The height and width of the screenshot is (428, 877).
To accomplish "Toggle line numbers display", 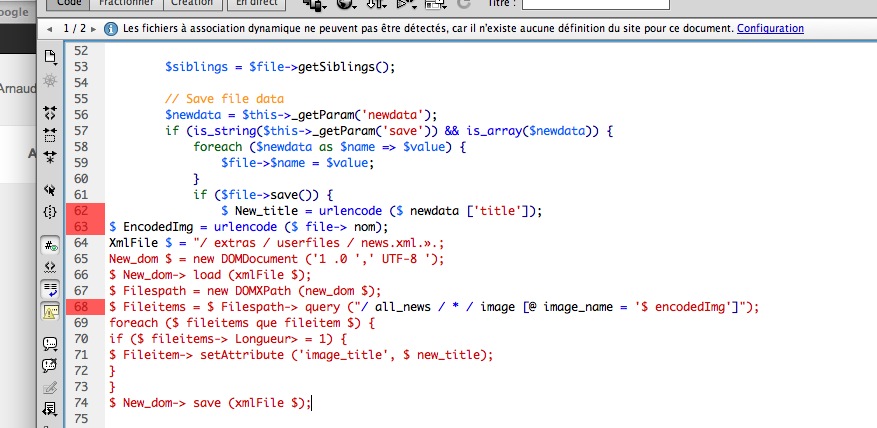I will (x=50, y=246).
